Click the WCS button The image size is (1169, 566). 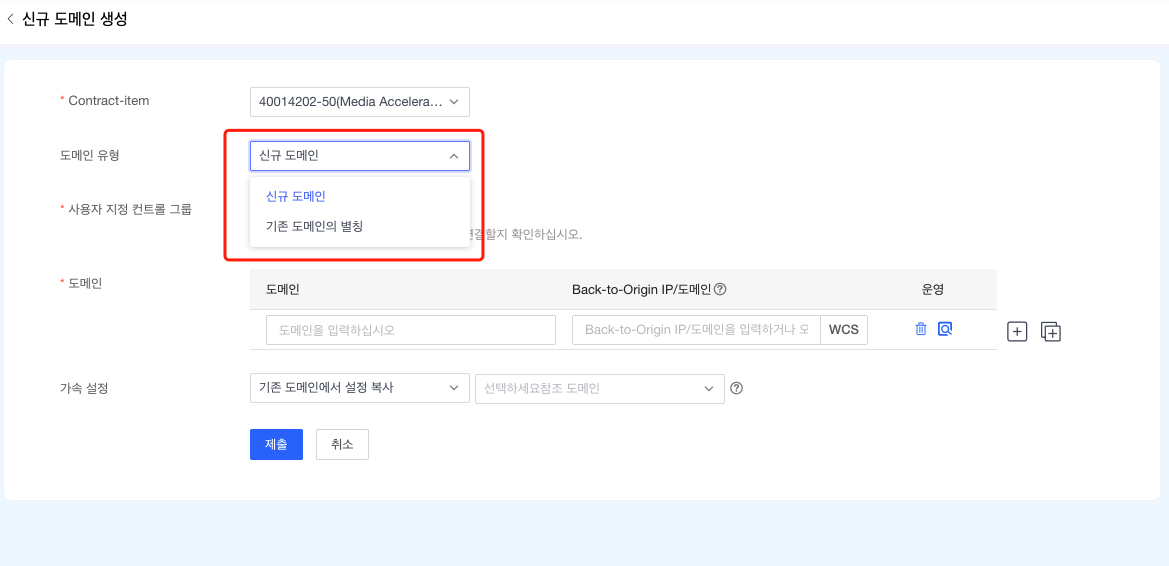point(843,330)
